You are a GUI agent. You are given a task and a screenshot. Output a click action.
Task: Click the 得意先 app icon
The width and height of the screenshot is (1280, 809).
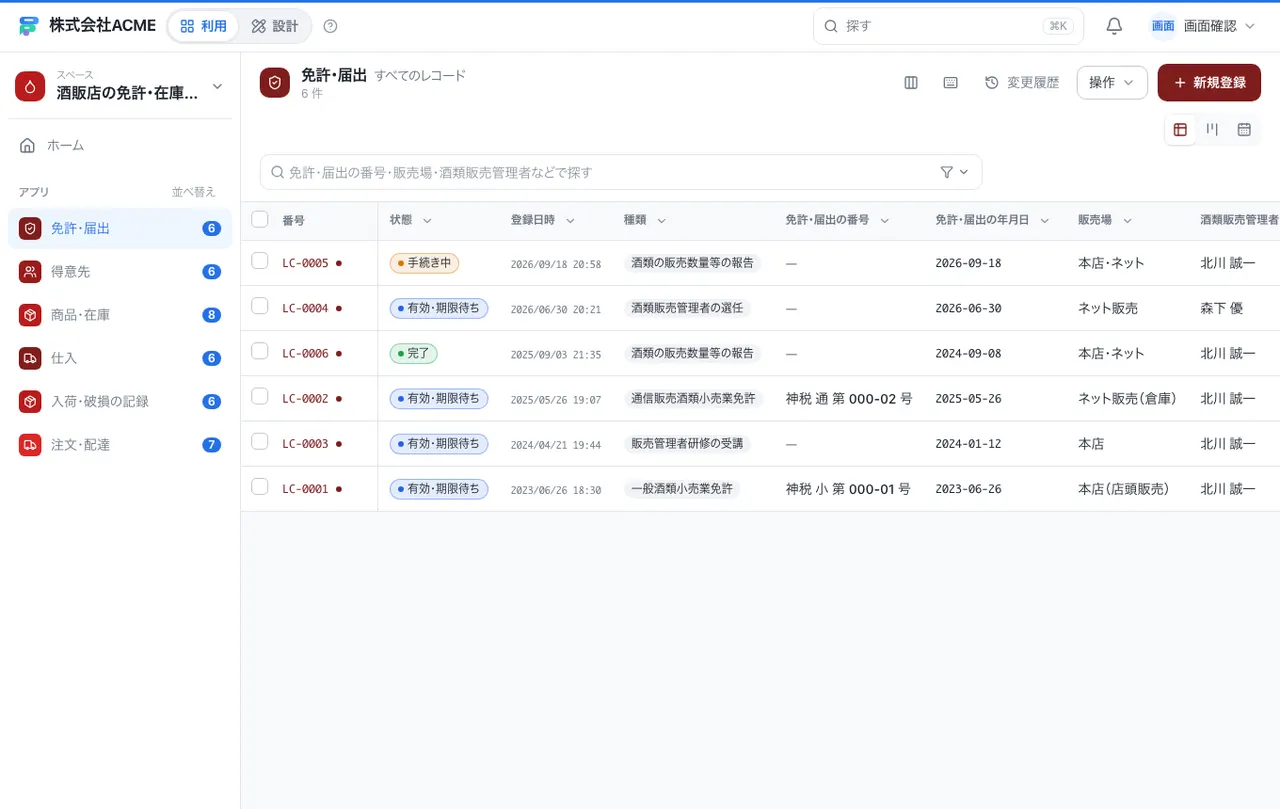click(30, 271)
